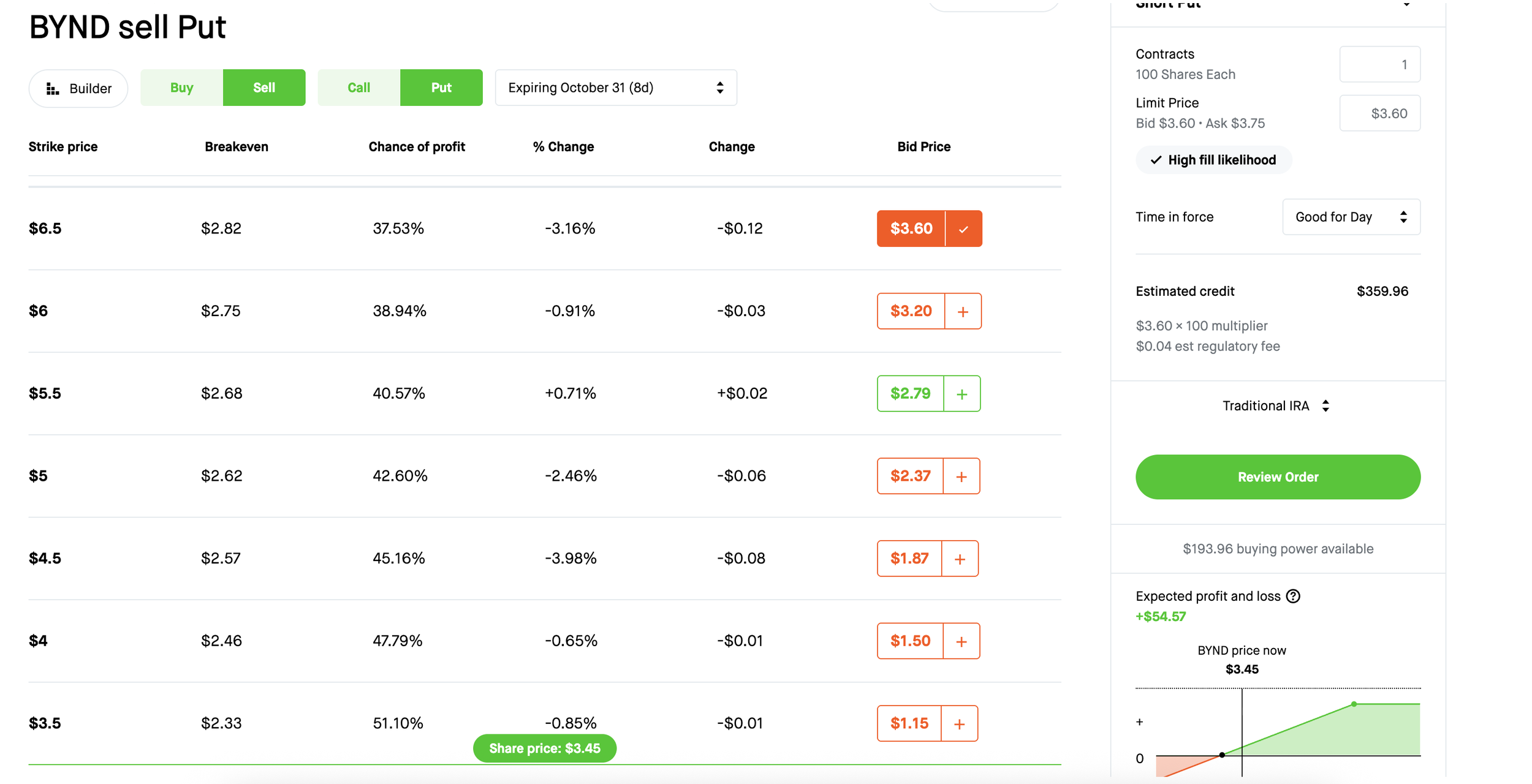Open the Expected profit and loss help icon
The image size is (1532, 784).
(x=1293, y=597)
